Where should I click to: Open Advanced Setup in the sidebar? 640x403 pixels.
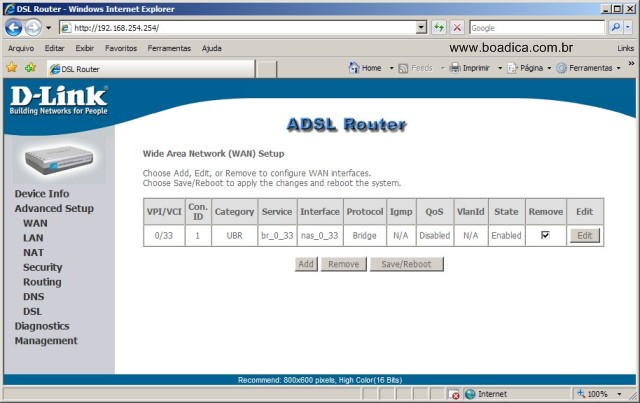click(x=54, y=208)
